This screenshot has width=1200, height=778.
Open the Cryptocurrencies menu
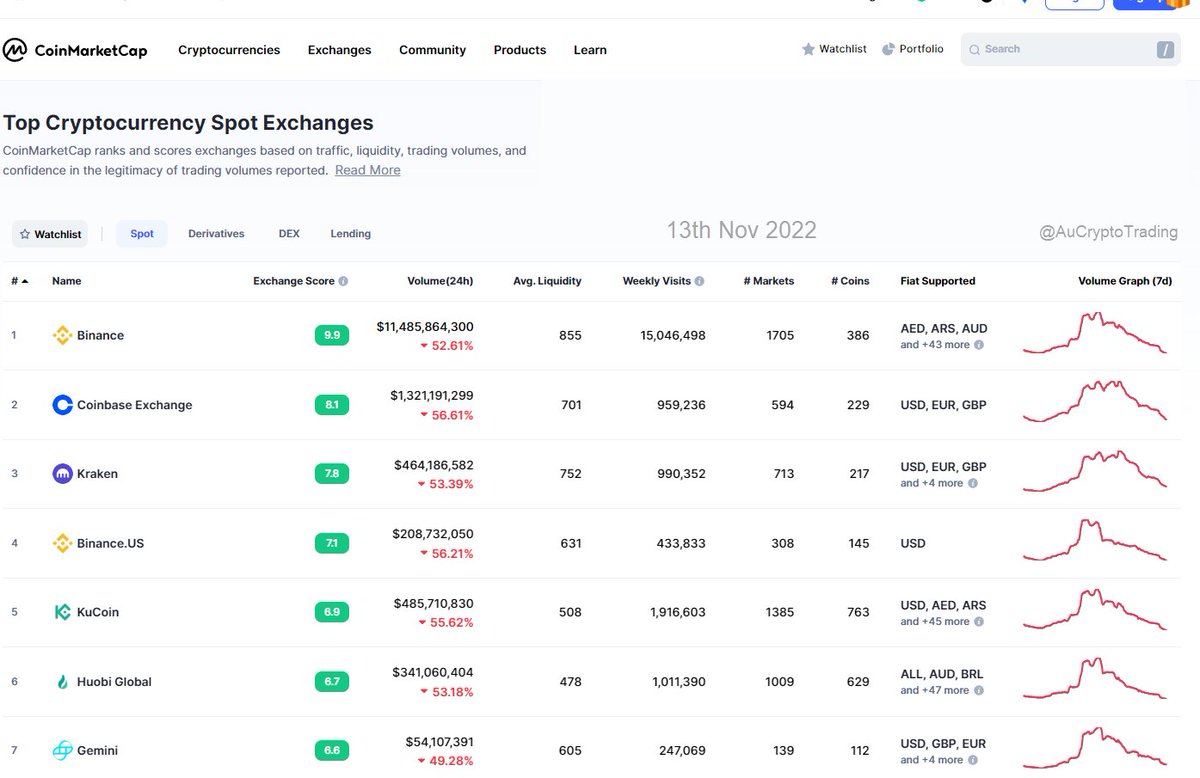229,50
